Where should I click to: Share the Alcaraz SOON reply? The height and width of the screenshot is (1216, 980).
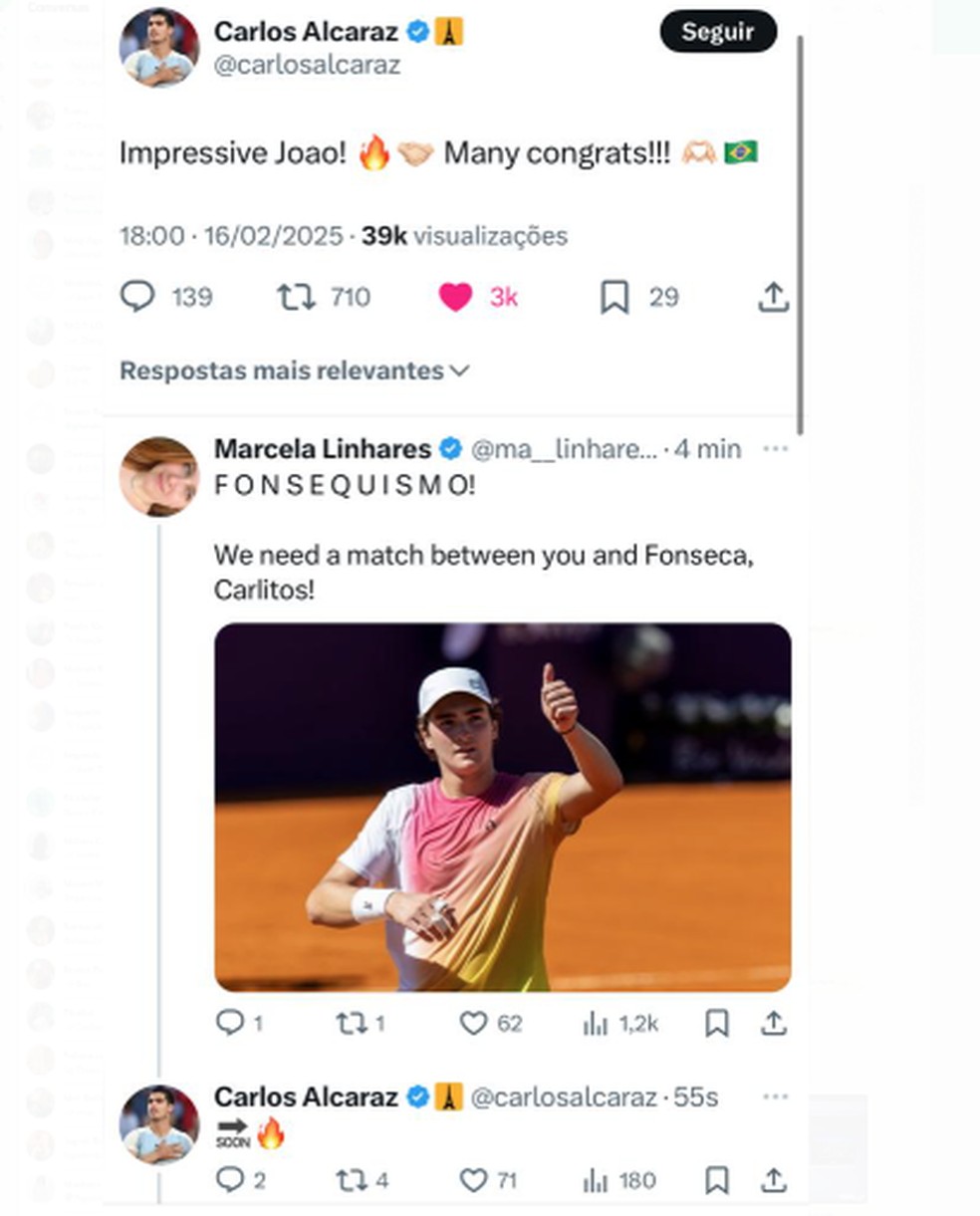pyautogui.click(x=774, y=1180)
